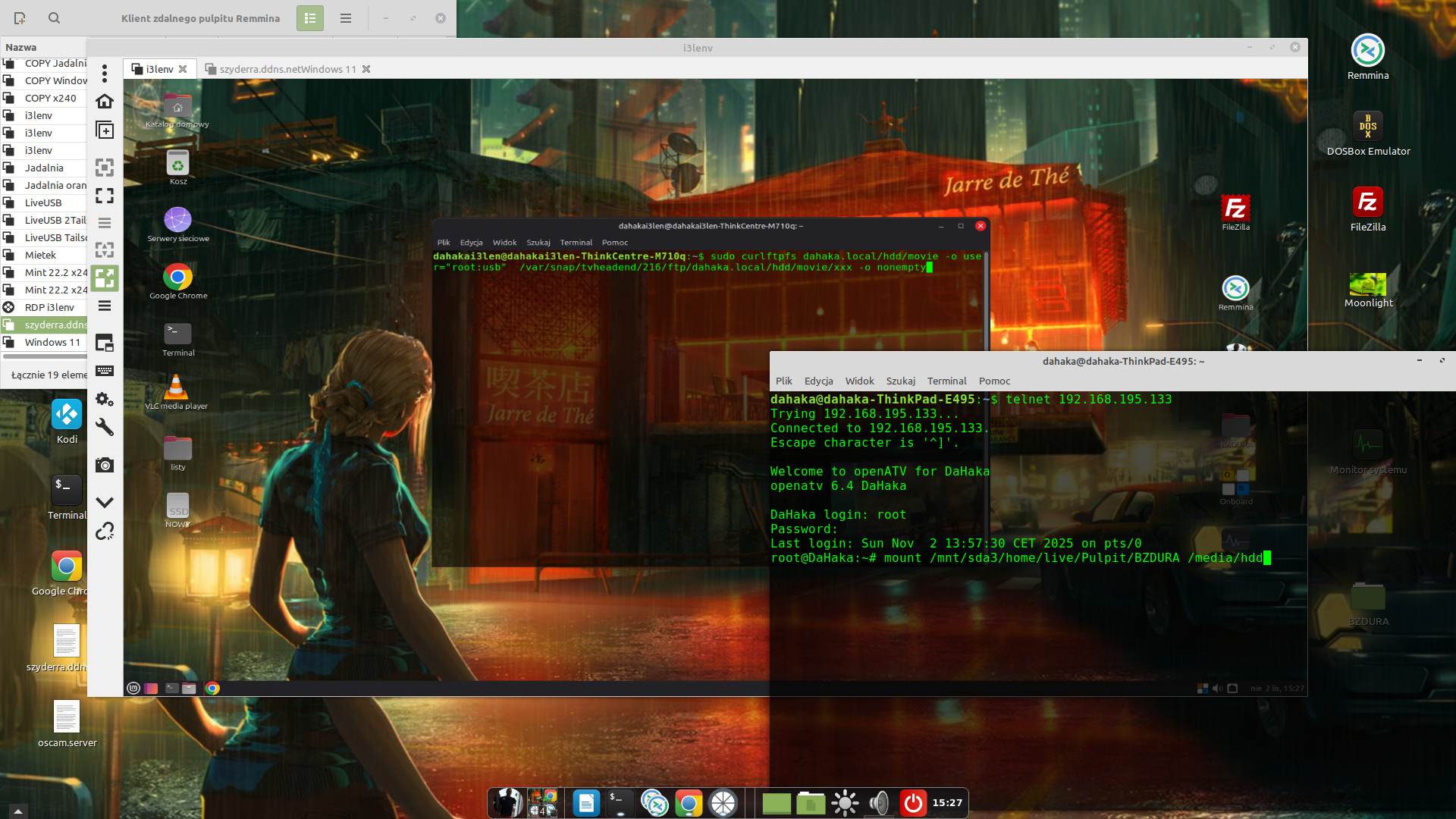
Task: Expand Remmina sidebar downward chevron
Action: click(105, 502)
